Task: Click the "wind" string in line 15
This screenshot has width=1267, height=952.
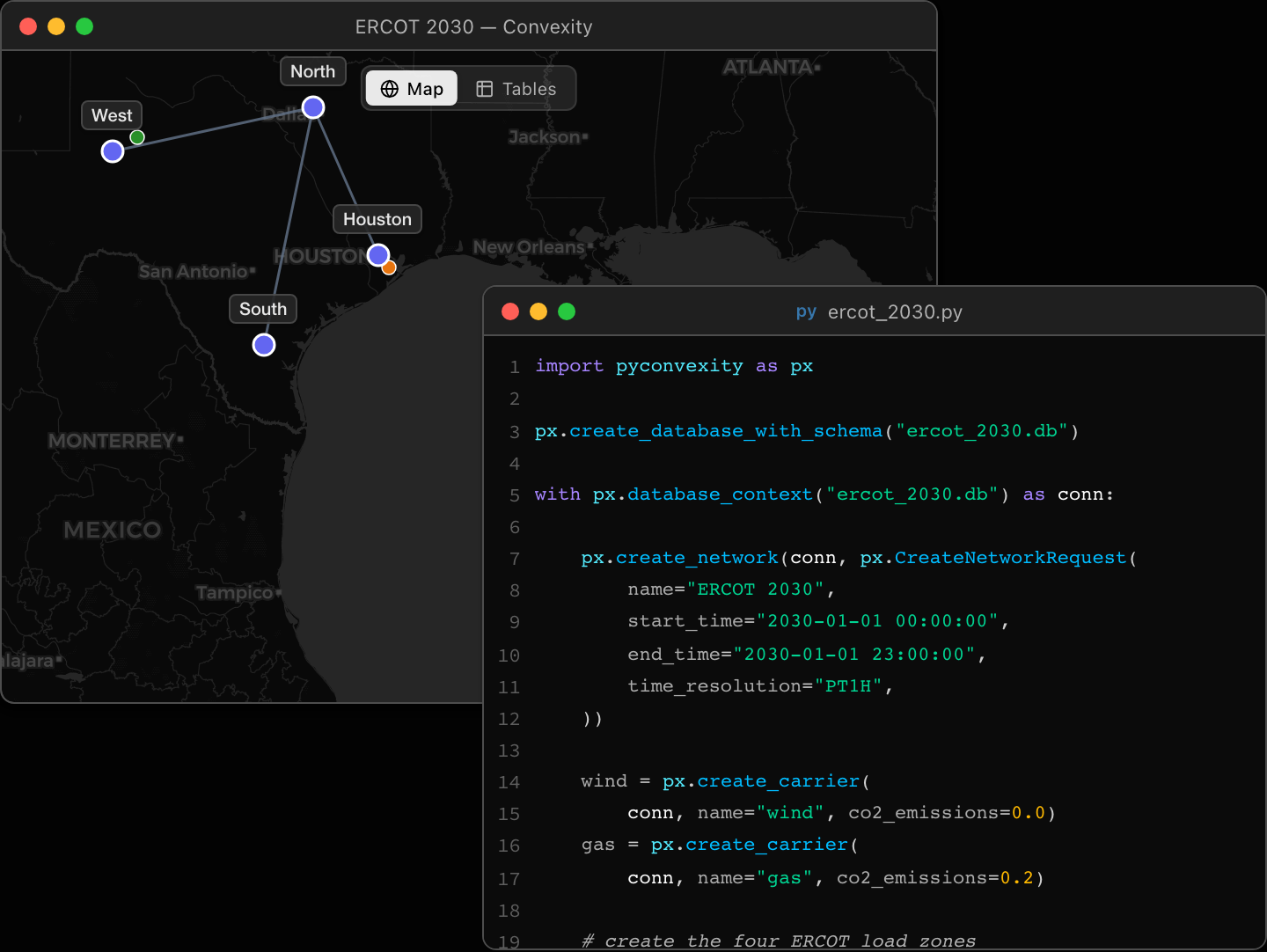Action: pyautogui.click(x=790, y=813)
